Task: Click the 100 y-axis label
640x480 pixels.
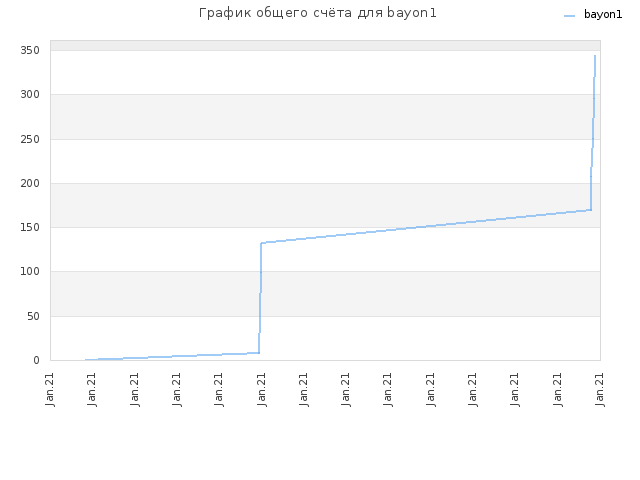Action: (x=30, y=272)
